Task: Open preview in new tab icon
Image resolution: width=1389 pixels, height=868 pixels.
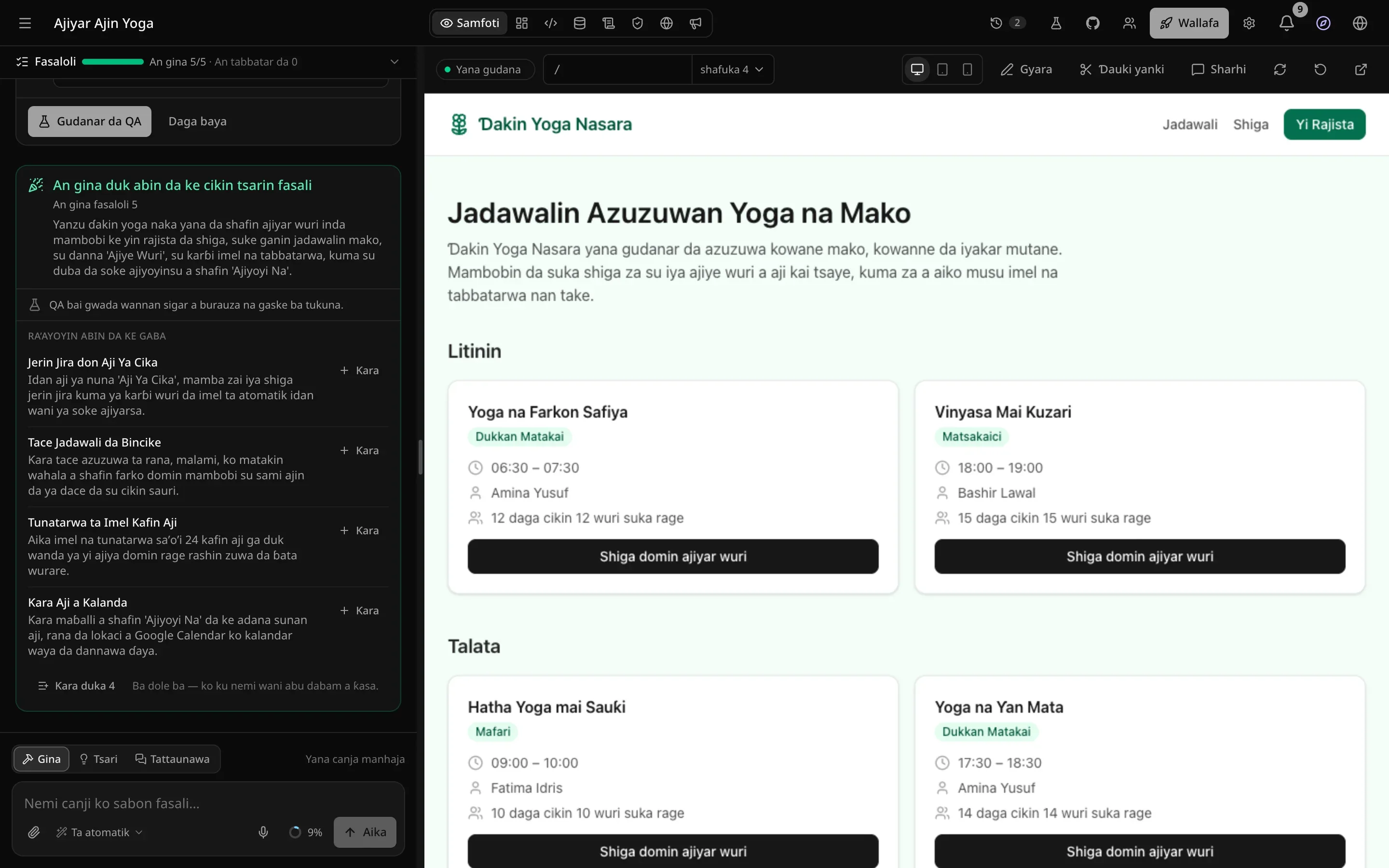Action: (x=1360, y=69)
